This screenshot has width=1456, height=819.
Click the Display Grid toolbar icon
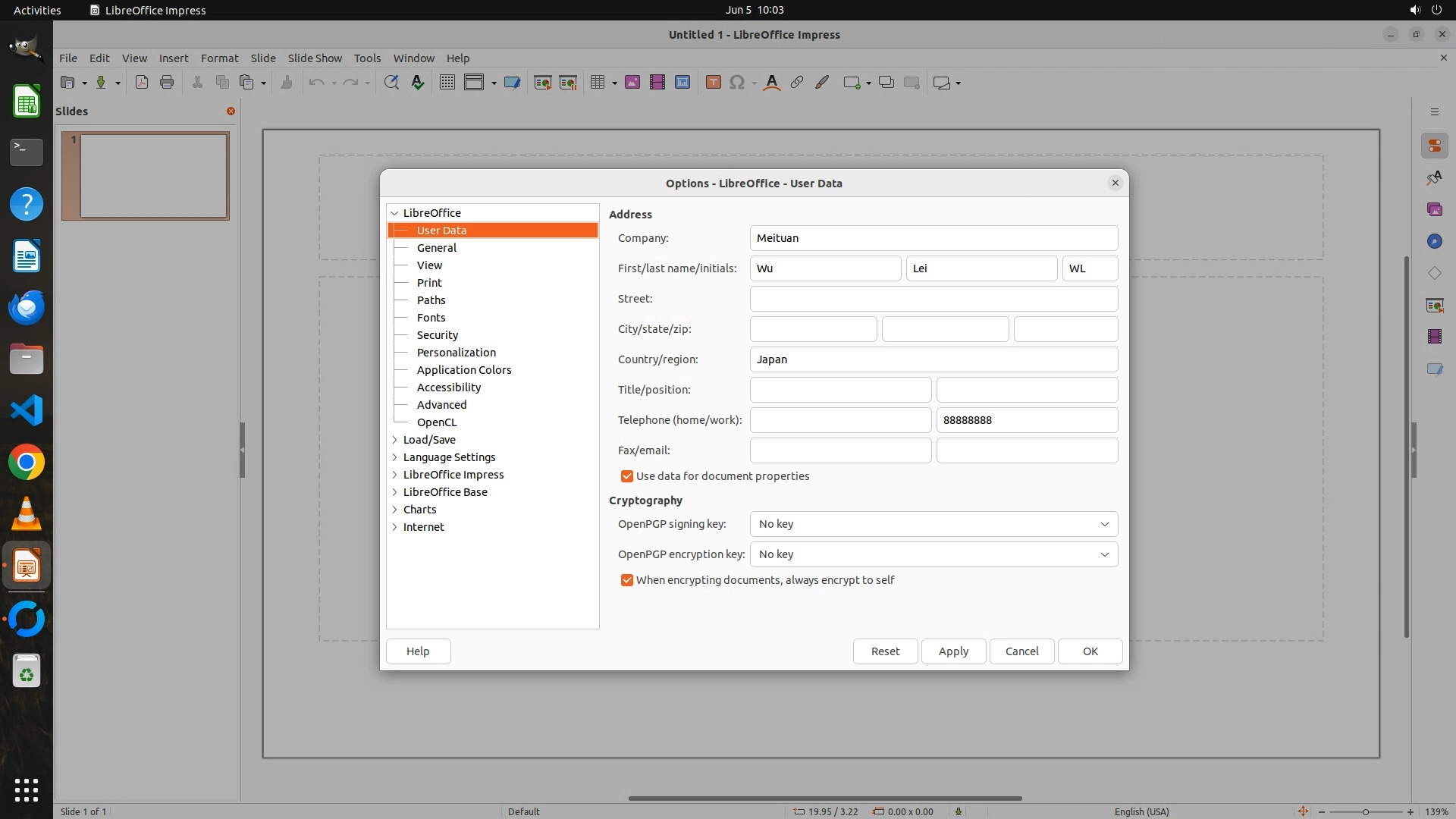coord(447,83)
